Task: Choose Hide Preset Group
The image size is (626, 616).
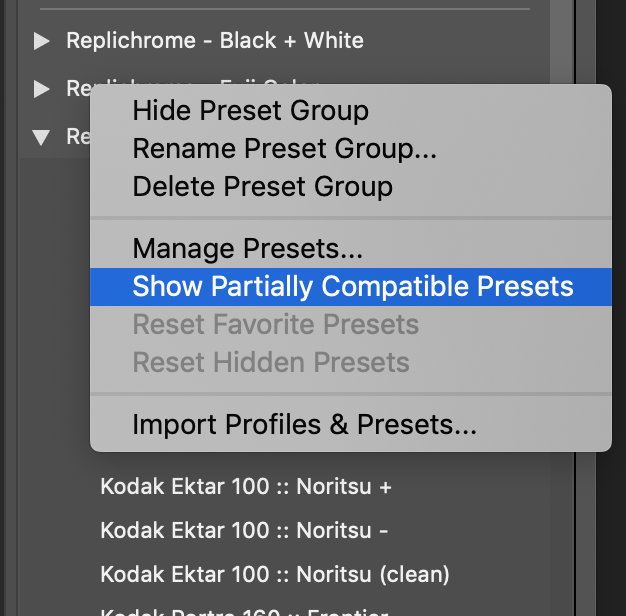Action: coord(250,111)
